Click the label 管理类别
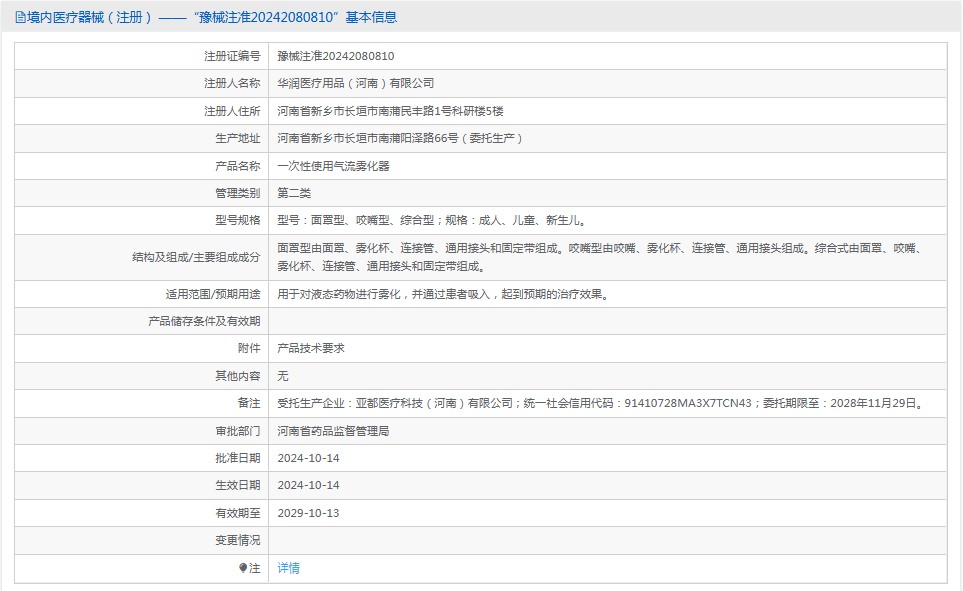The width and height of the screenshot is (963, 591). [x=238, y=193]
